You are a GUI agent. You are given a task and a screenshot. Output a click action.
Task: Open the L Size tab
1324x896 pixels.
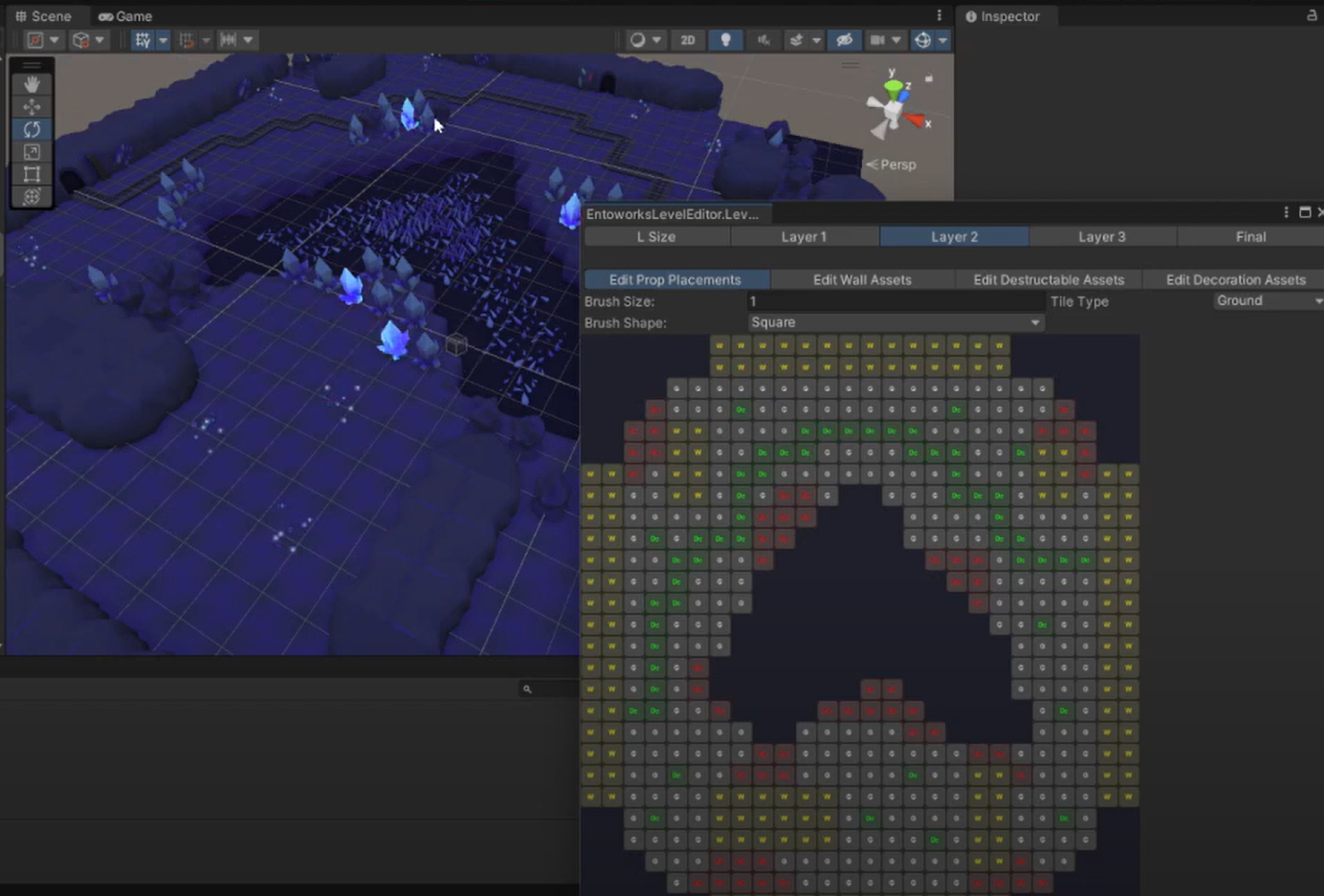656,236
